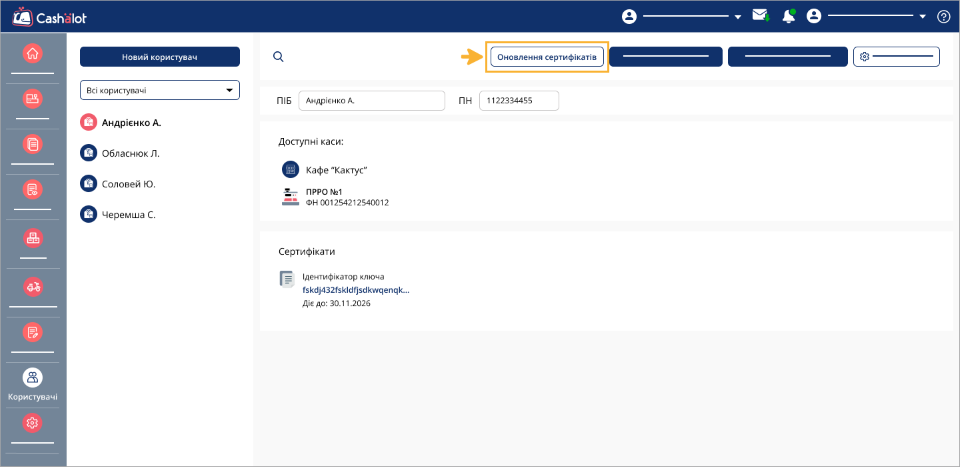The image size is (960, 467).
Task: Select the Користувачі users sidebar icon
Action: (x=32, y=378)
